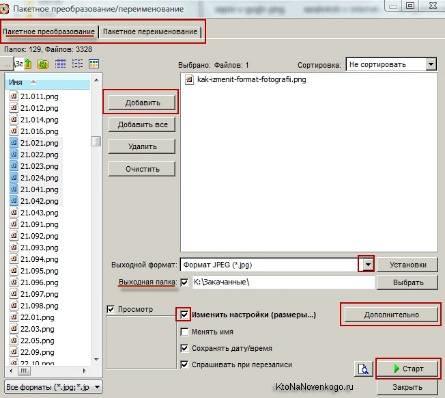Open the Все форматы file filter dropdown
445x398 pixels.
(53, 387)
